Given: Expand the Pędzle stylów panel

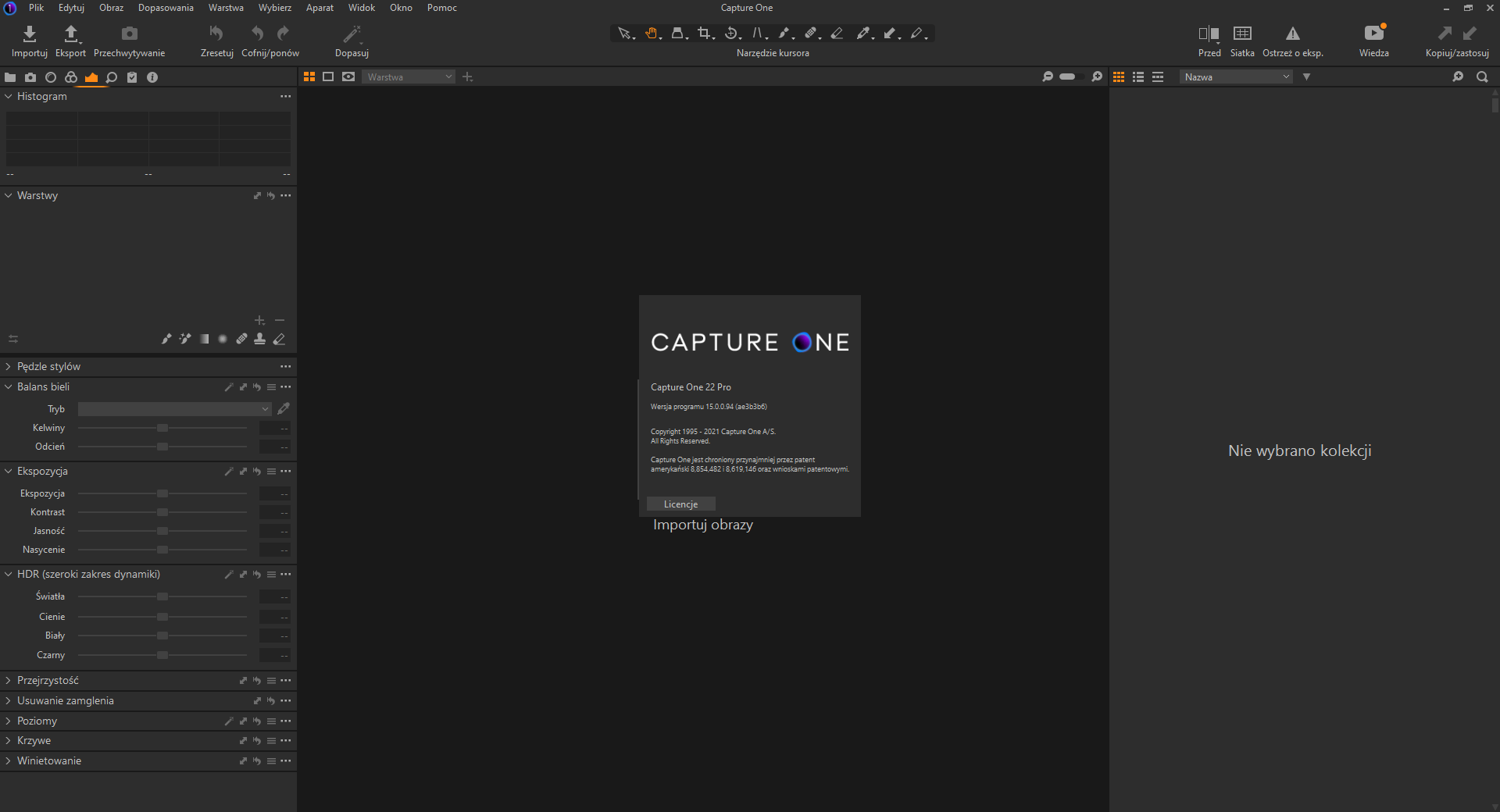Looking at the screenshot, I should (x=9, y=366).
